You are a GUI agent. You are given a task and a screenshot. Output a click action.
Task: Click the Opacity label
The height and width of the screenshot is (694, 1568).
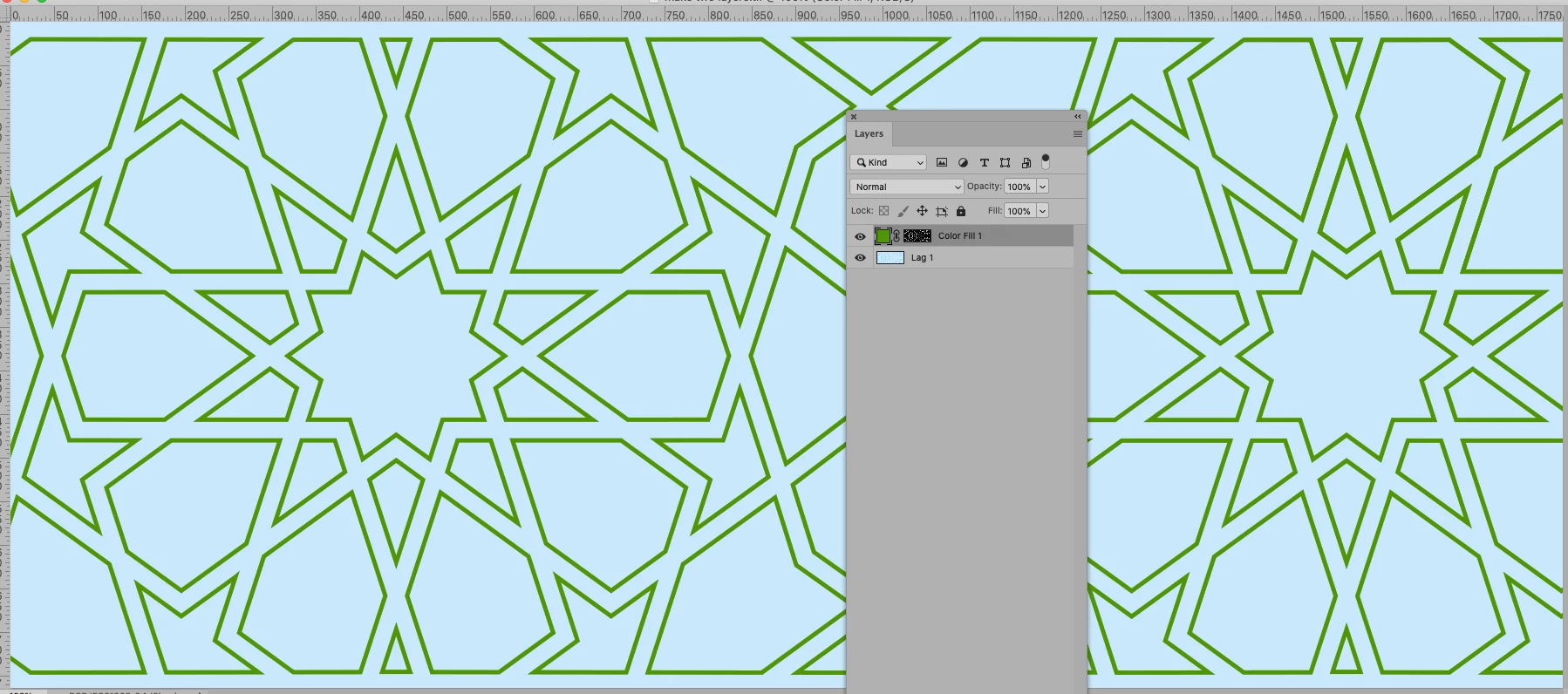tap(984, 186)
